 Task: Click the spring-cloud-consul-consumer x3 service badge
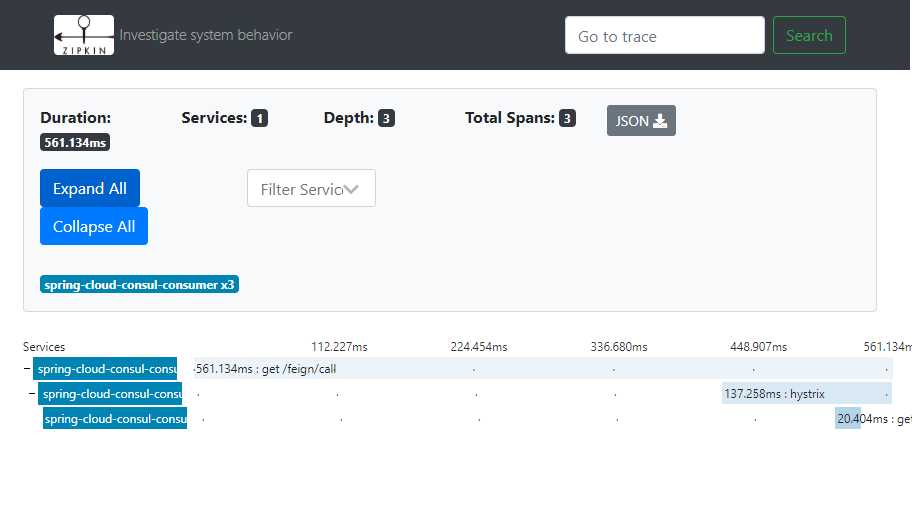coord(139,284)
